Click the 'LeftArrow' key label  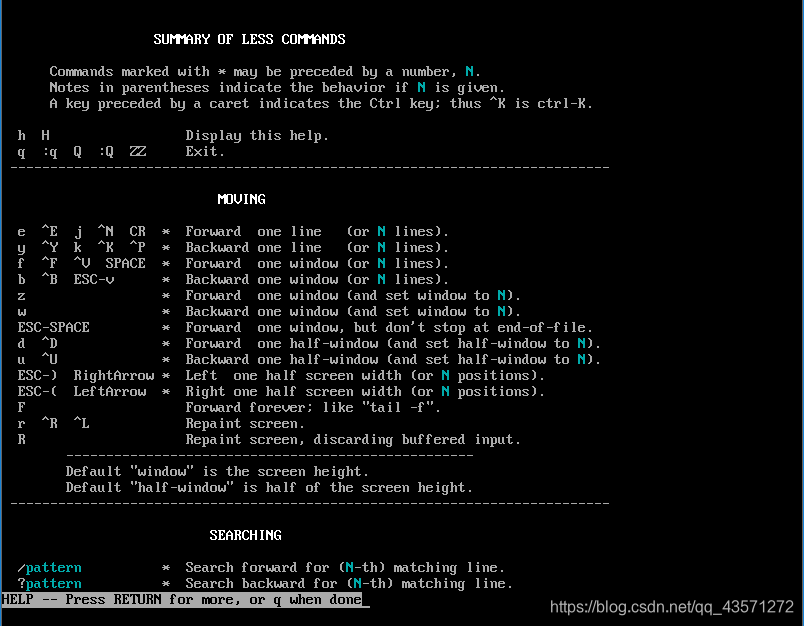point(110,392)
